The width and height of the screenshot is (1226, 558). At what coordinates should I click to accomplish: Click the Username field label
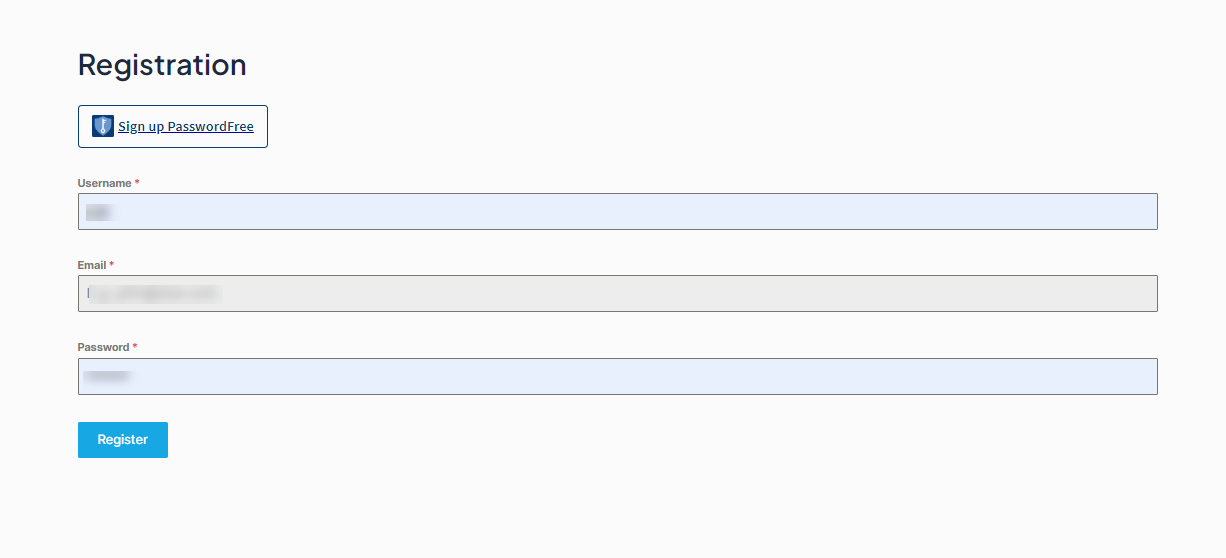(104, 183)
